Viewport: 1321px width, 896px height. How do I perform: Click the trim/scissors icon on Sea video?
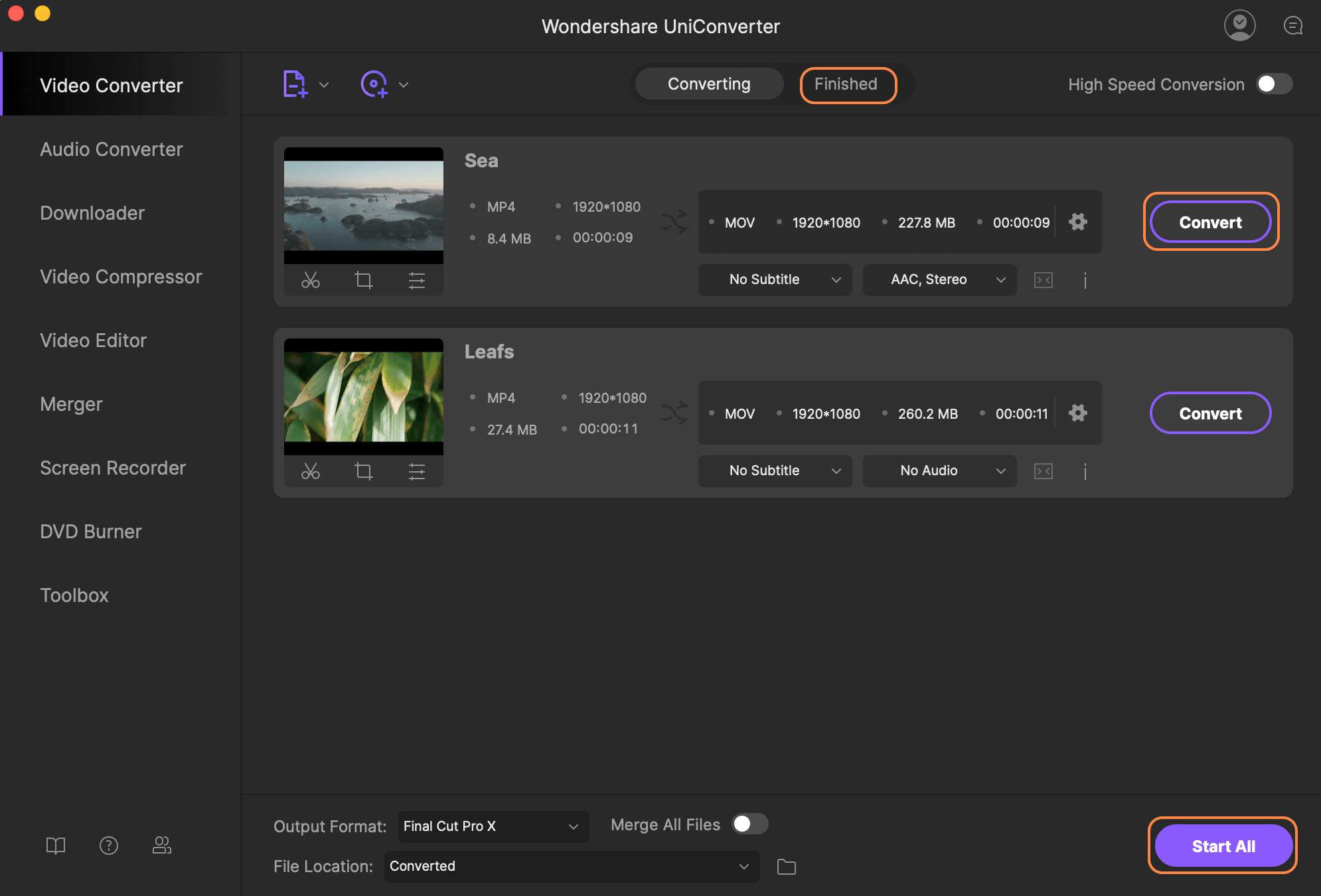click(310, 279)
